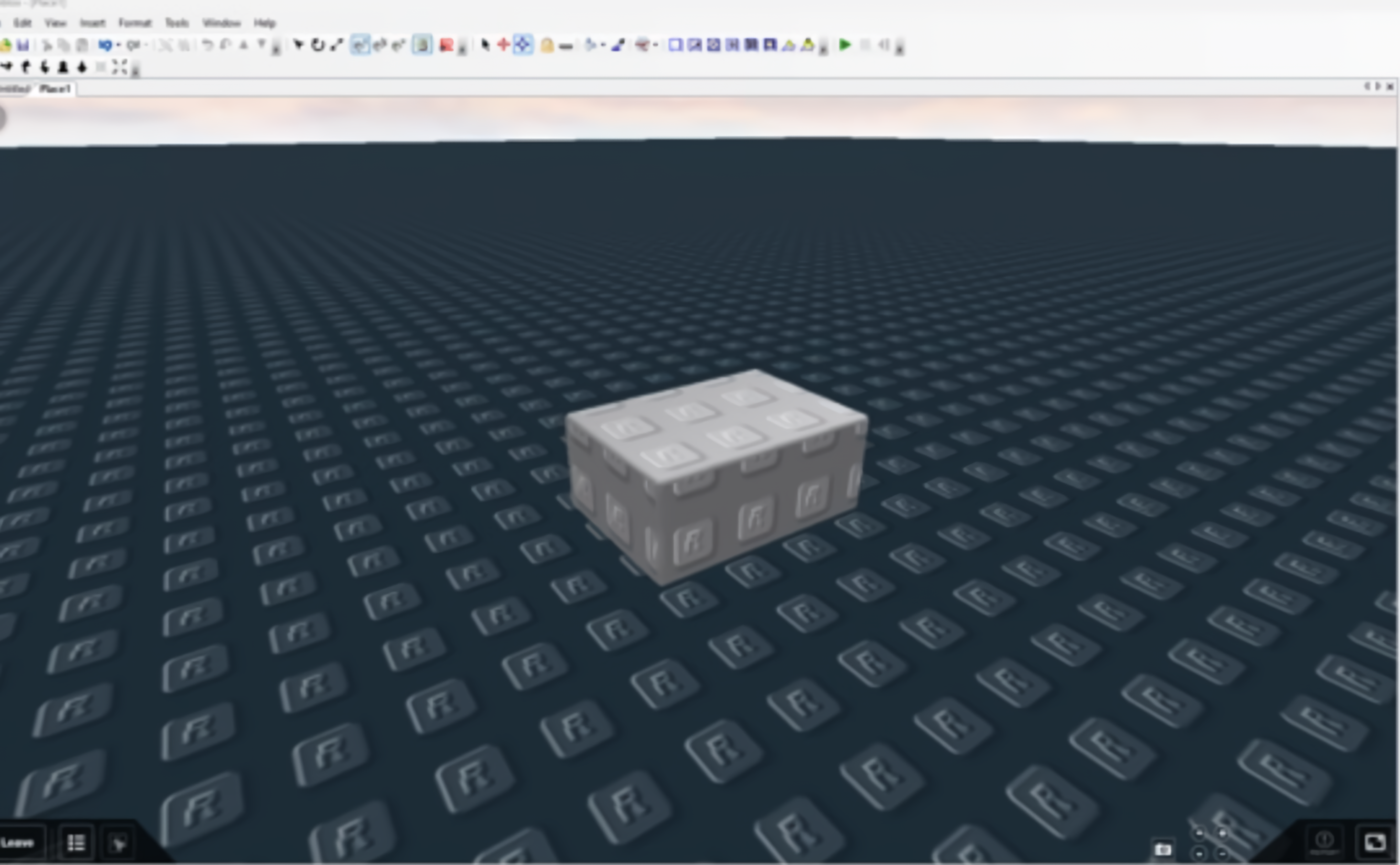Open the Edit menu
This screenshot has width=1400, height=865.
coord(23,23)
